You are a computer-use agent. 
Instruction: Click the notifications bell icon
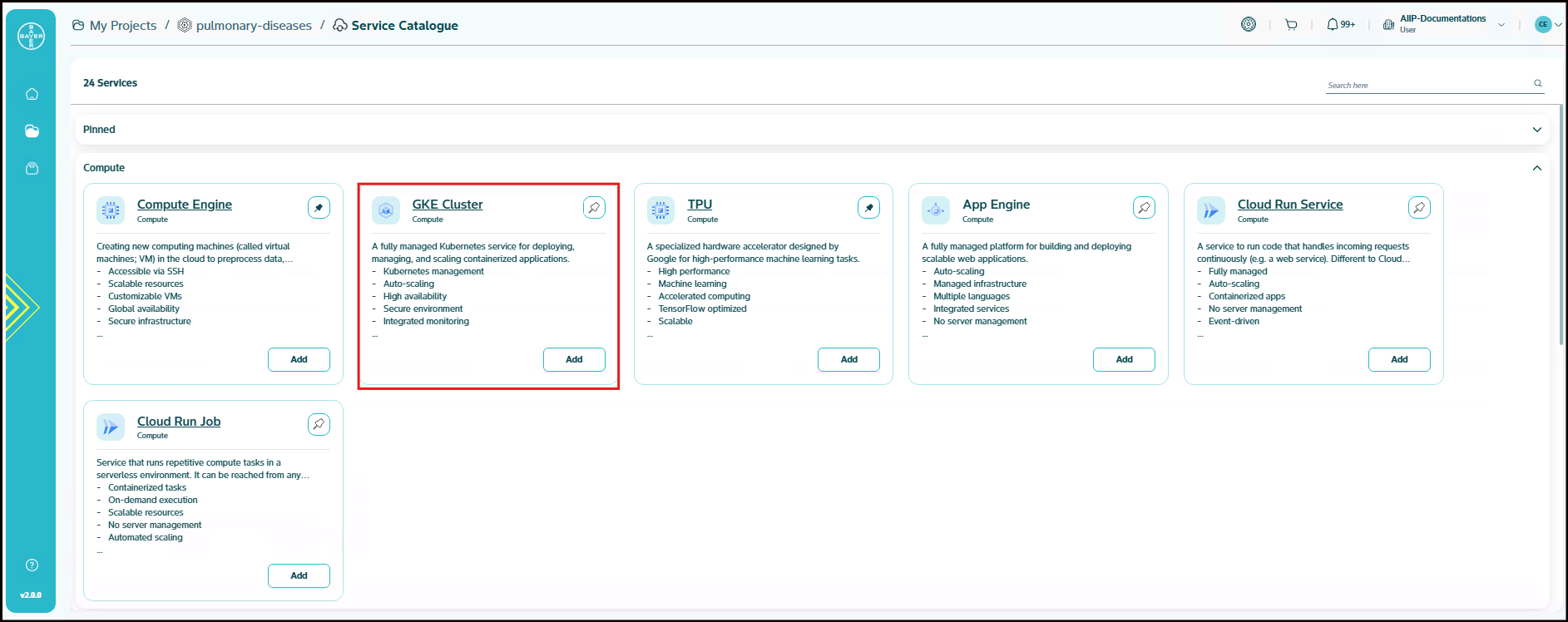coord(1333,25)
